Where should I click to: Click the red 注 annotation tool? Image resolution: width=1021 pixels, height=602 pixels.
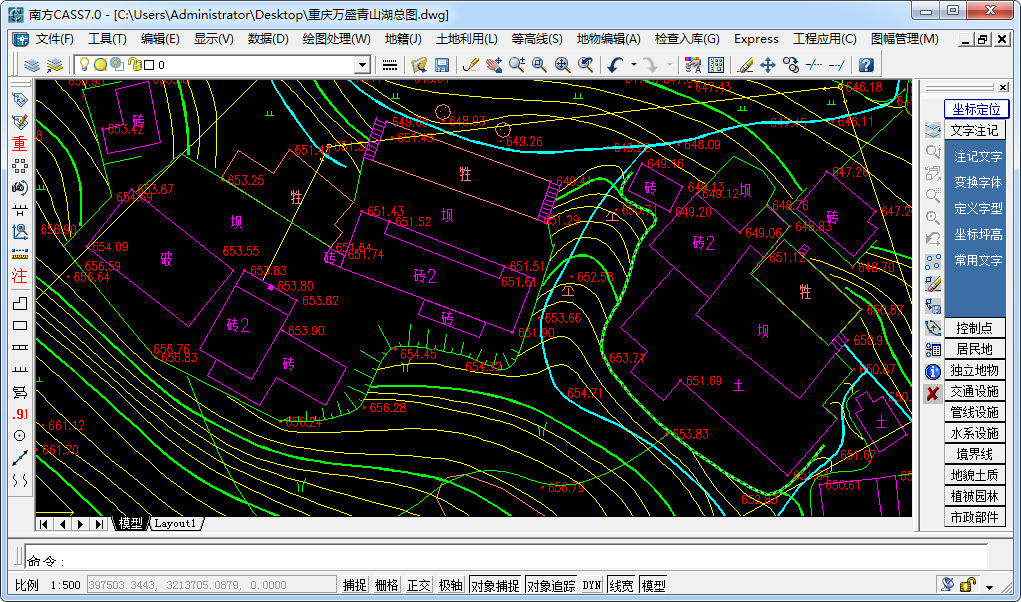click(20, 276)
